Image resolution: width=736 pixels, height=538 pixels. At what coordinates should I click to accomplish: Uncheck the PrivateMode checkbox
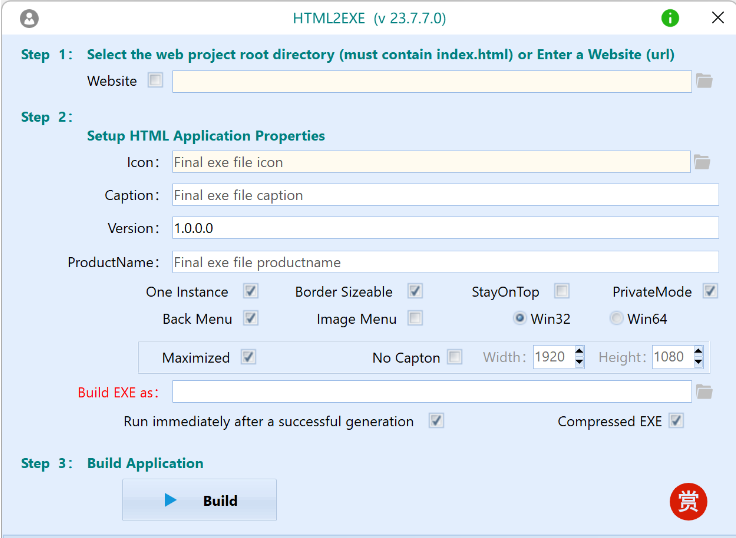710,291
